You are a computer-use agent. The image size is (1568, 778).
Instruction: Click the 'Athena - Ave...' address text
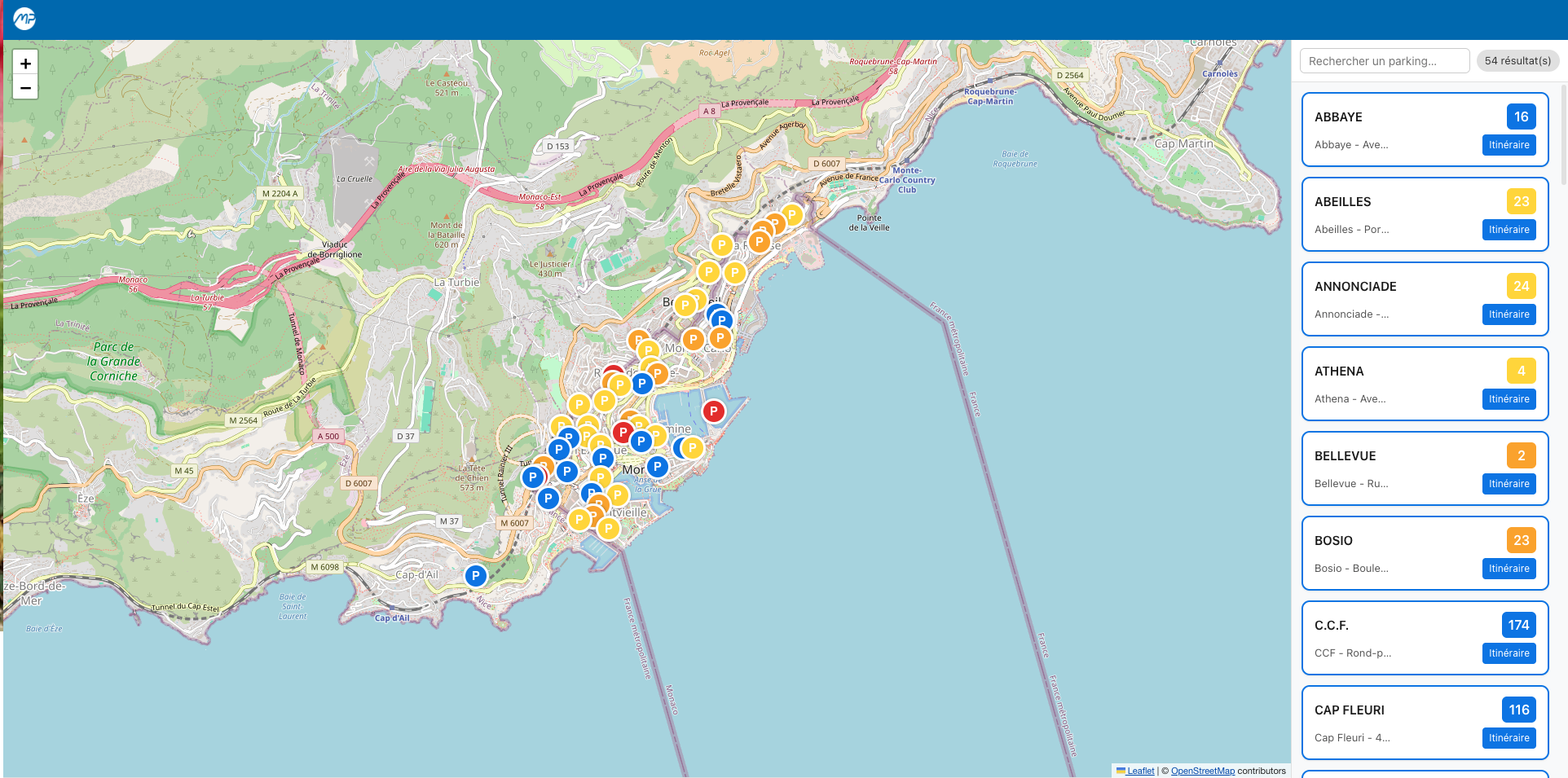tap(1350, 399)
